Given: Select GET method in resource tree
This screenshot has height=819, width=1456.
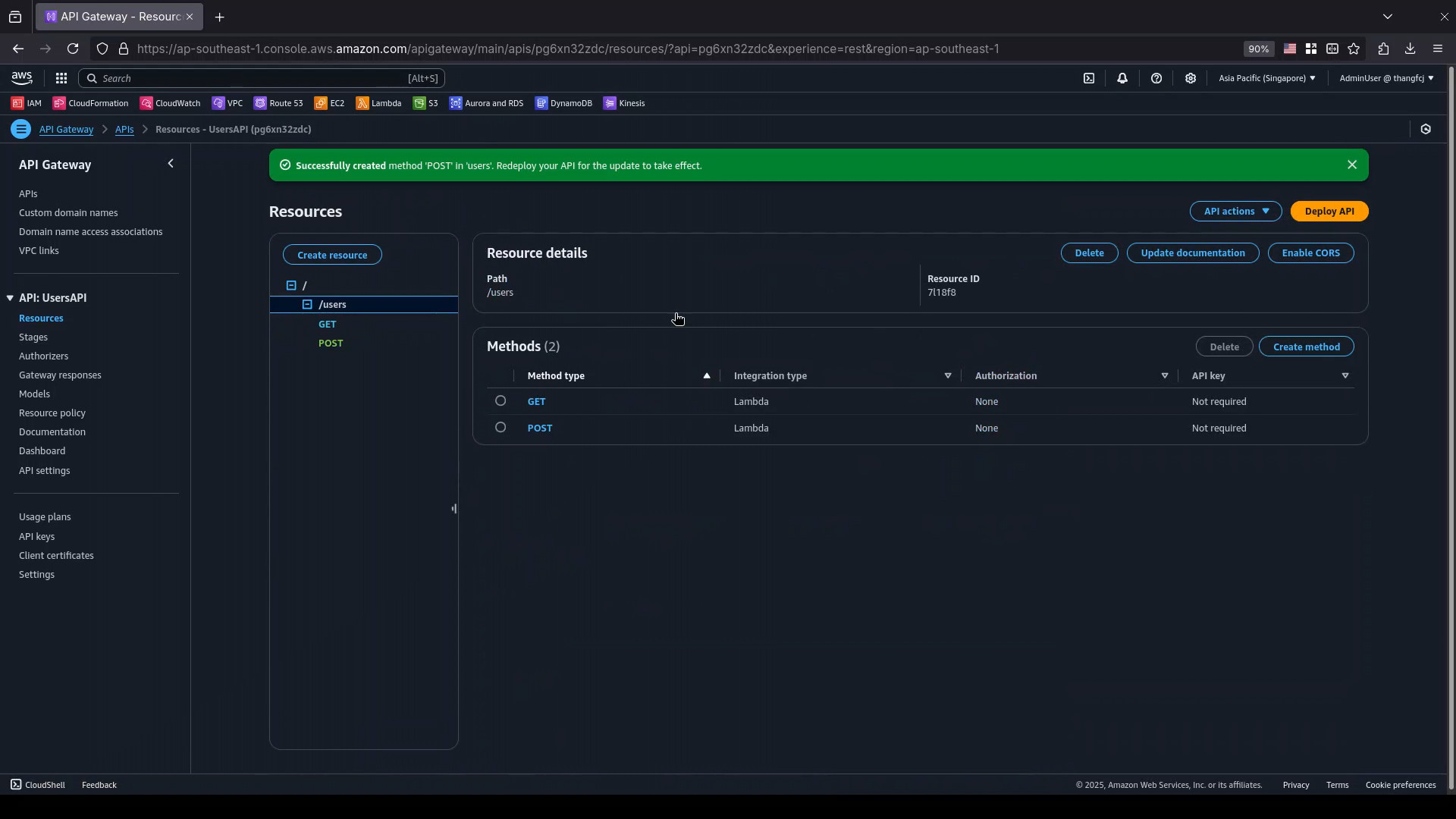Looking at the screenshot, I should (327, 324).
